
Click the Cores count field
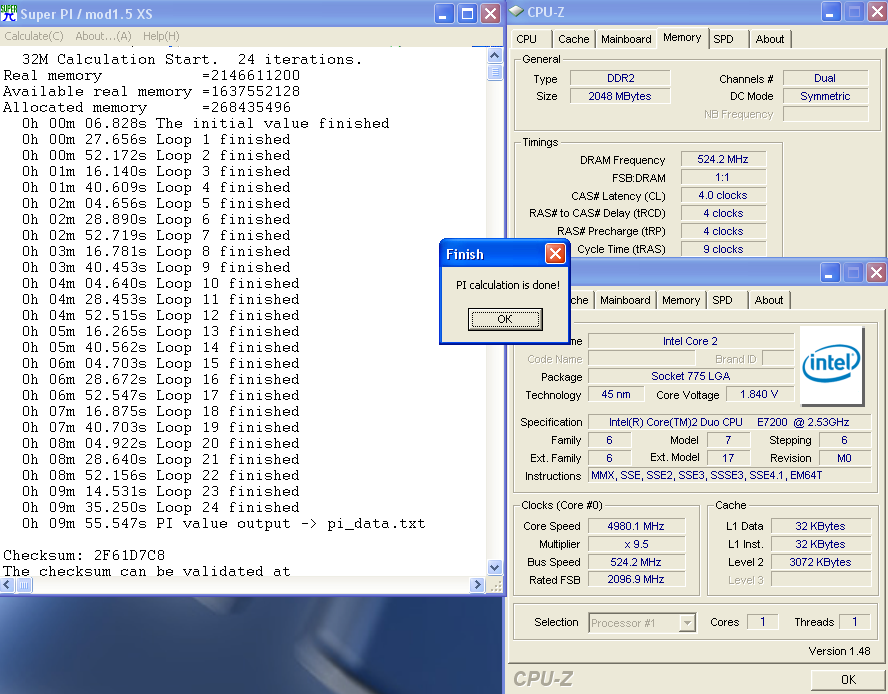763,622
